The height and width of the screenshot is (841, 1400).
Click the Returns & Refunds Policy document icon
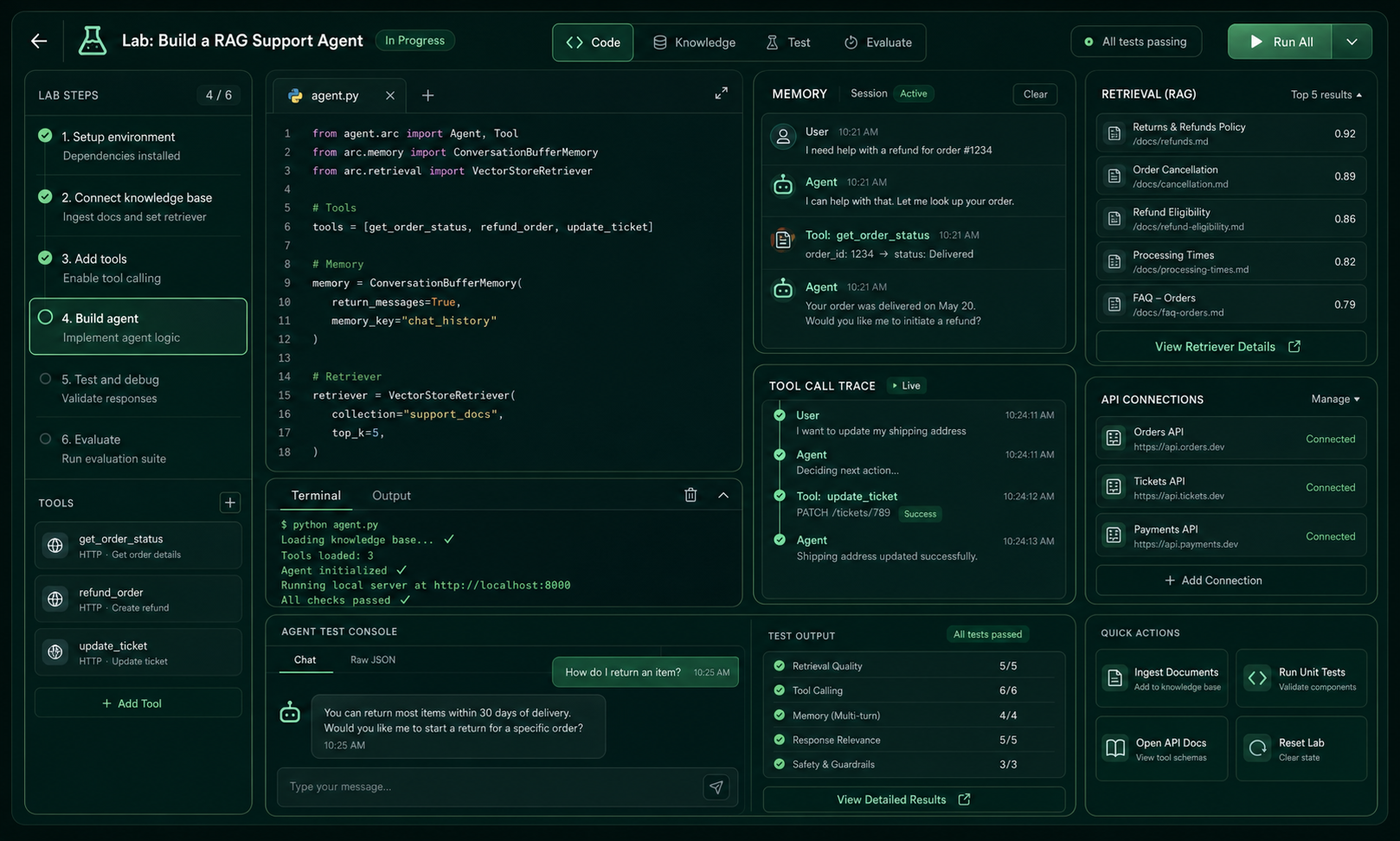point(1114,133)
